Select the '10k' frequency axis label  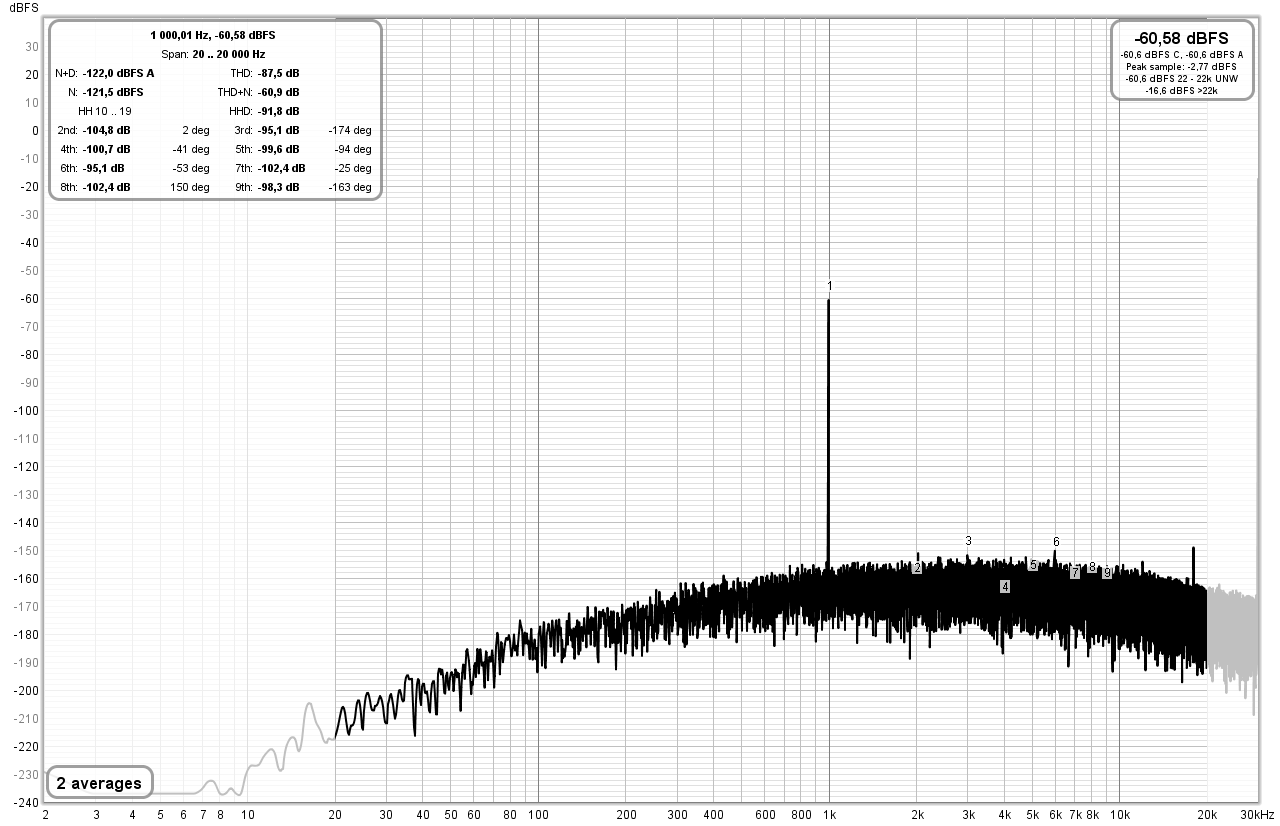[x=1120, y=815]
